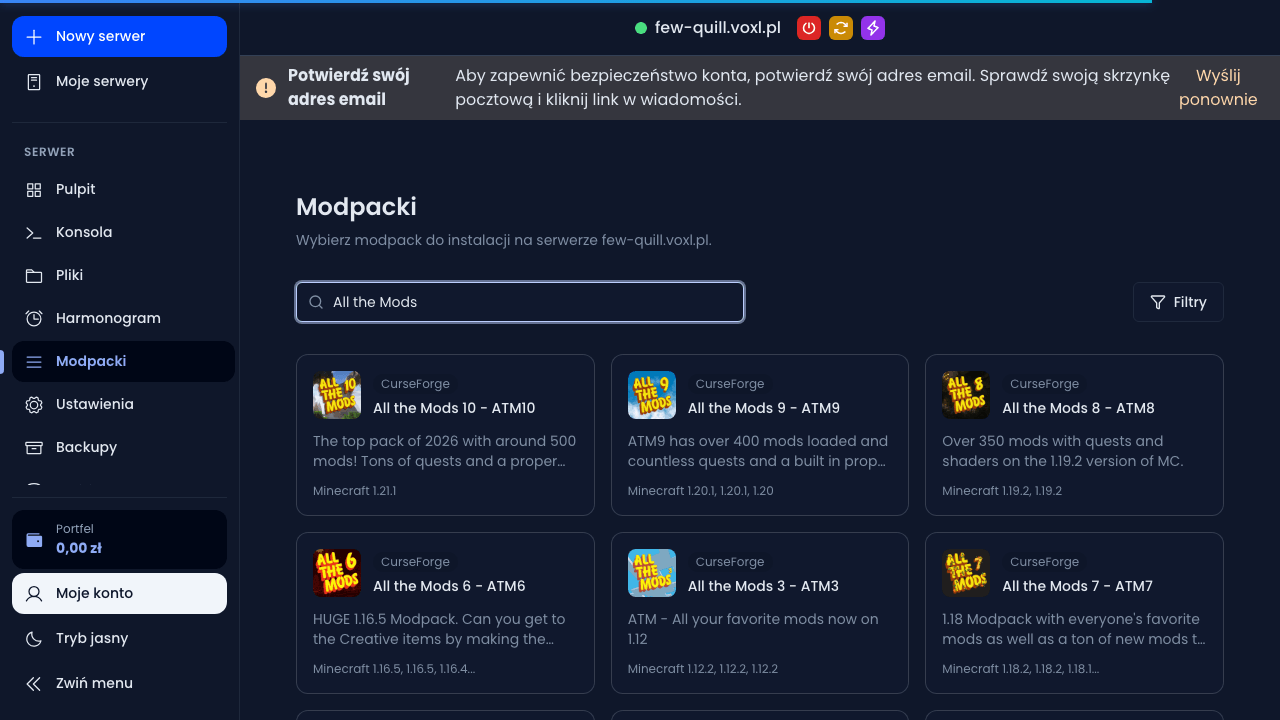The width and height of the screenshot is (1280, 720).
Task: Click the Pulpit dashboard grid icon
Action: pyautogui.click(x=34, y=190)
